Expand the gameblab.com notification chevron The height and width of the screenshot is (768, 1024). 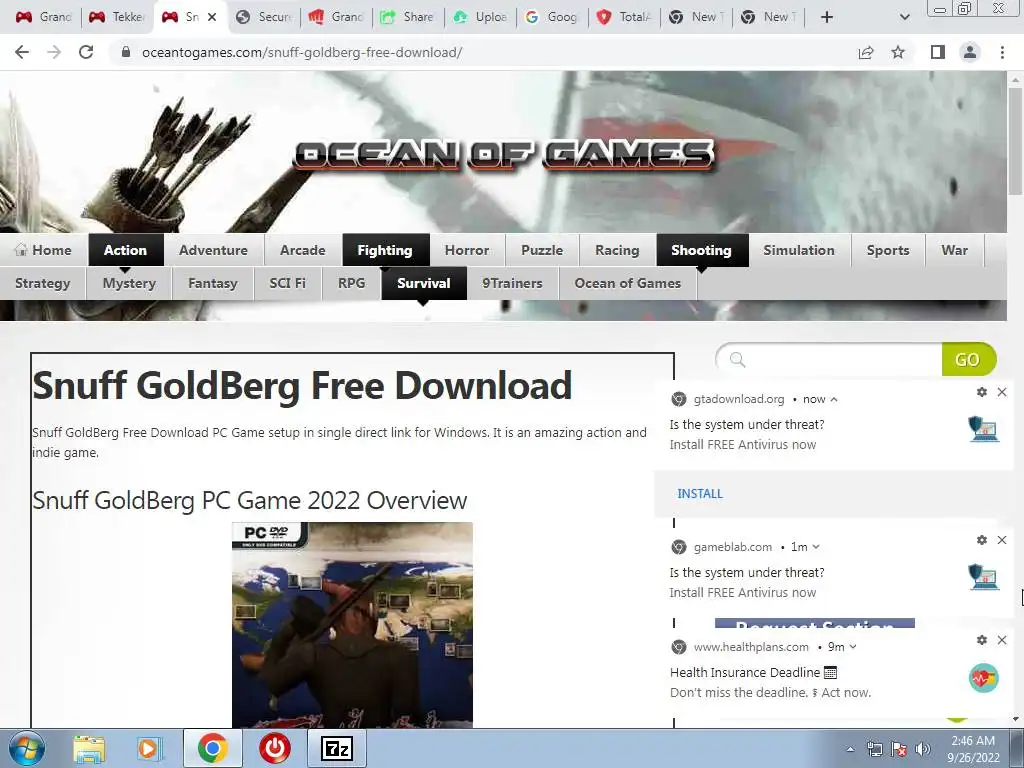pos(816,547)
